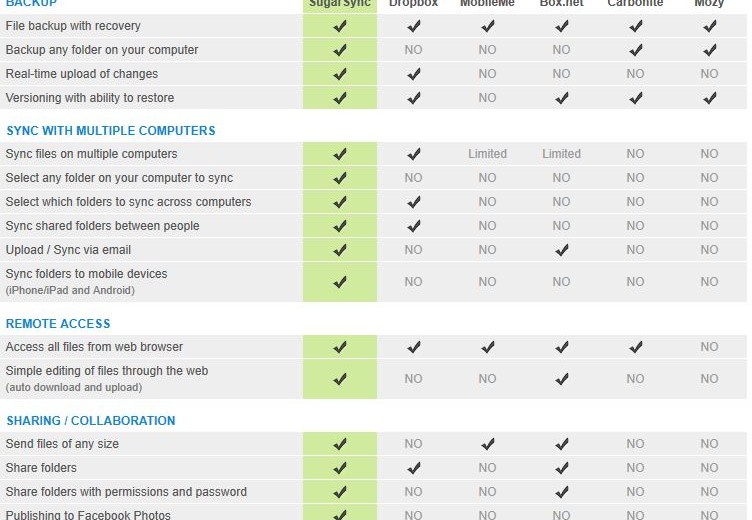The width and height of the screenshot is (752, 520).
Task: Click Carbonite checkmark for Backup any folder row
Action: pos(636,50)
